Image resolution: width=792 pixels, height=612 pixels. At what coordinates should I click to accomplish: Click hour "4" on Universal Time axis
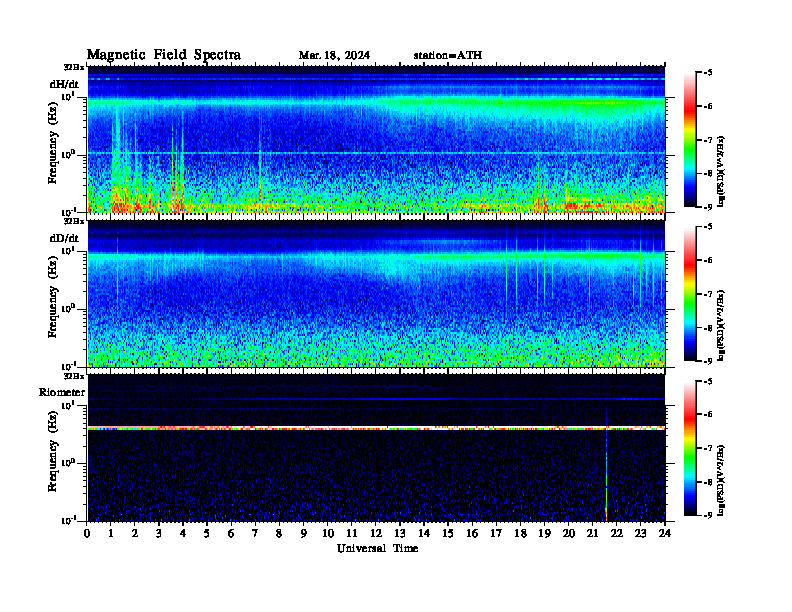tap(183, 533)
